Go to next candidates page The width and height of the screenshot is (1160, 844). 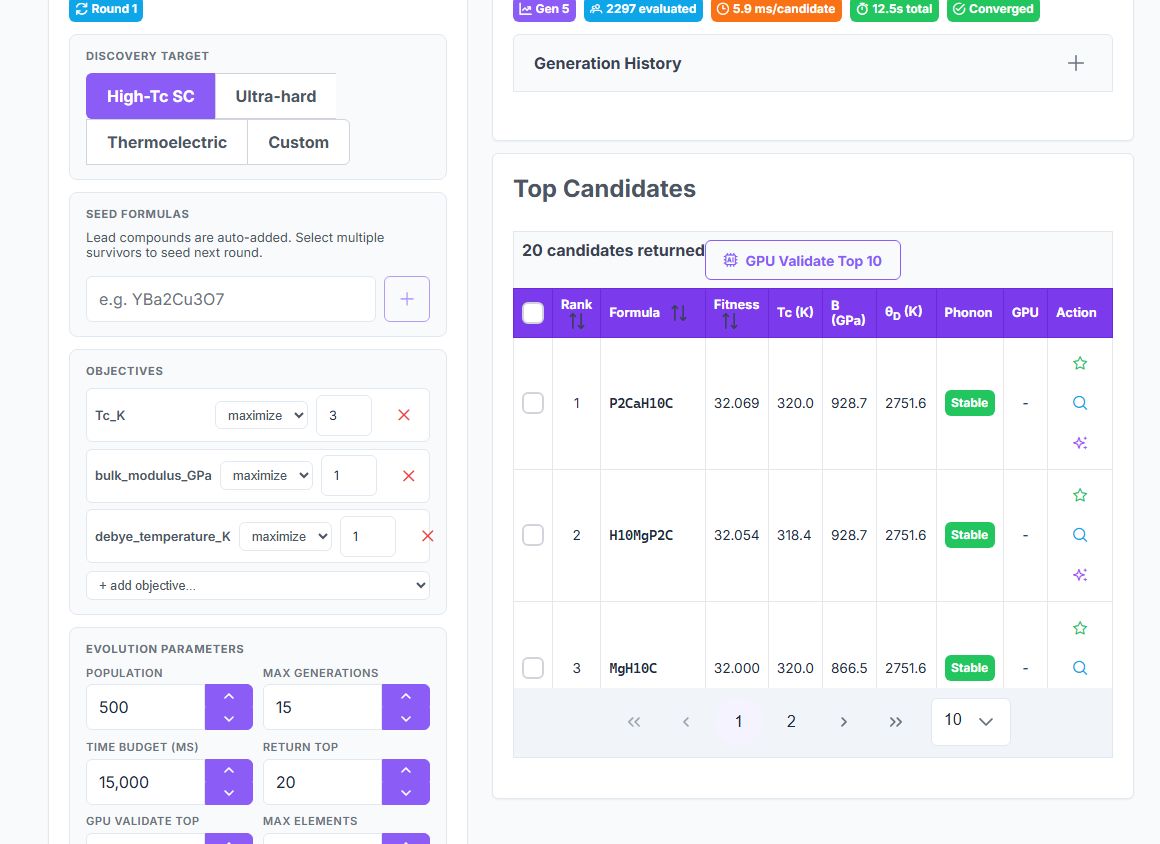[x=843, y=722]
